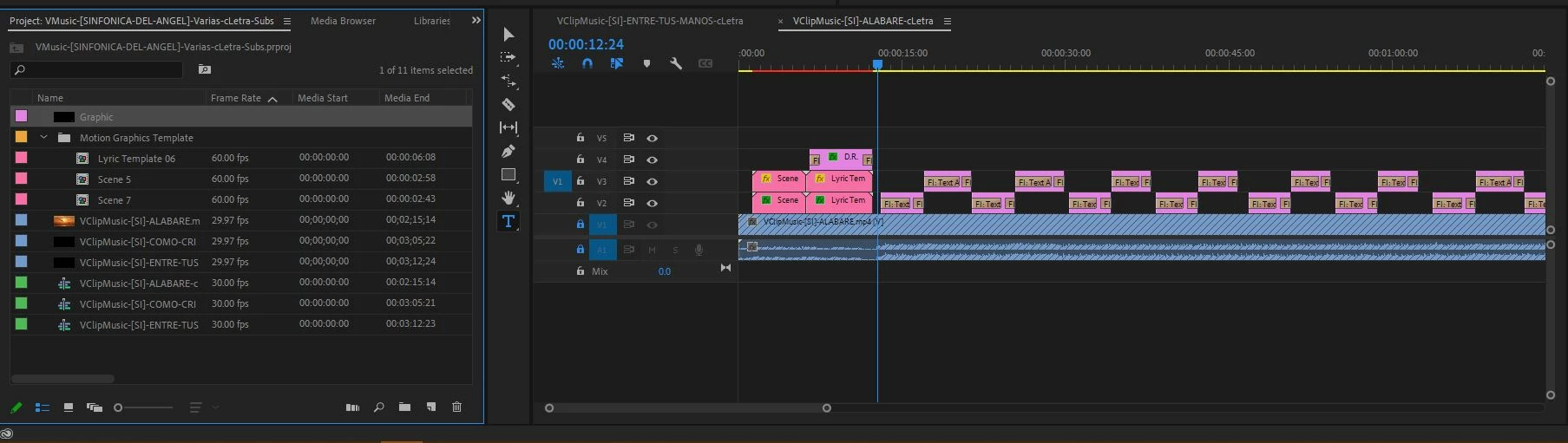Click the playhead timecode 00:00:12:24

tap(586, 44)
